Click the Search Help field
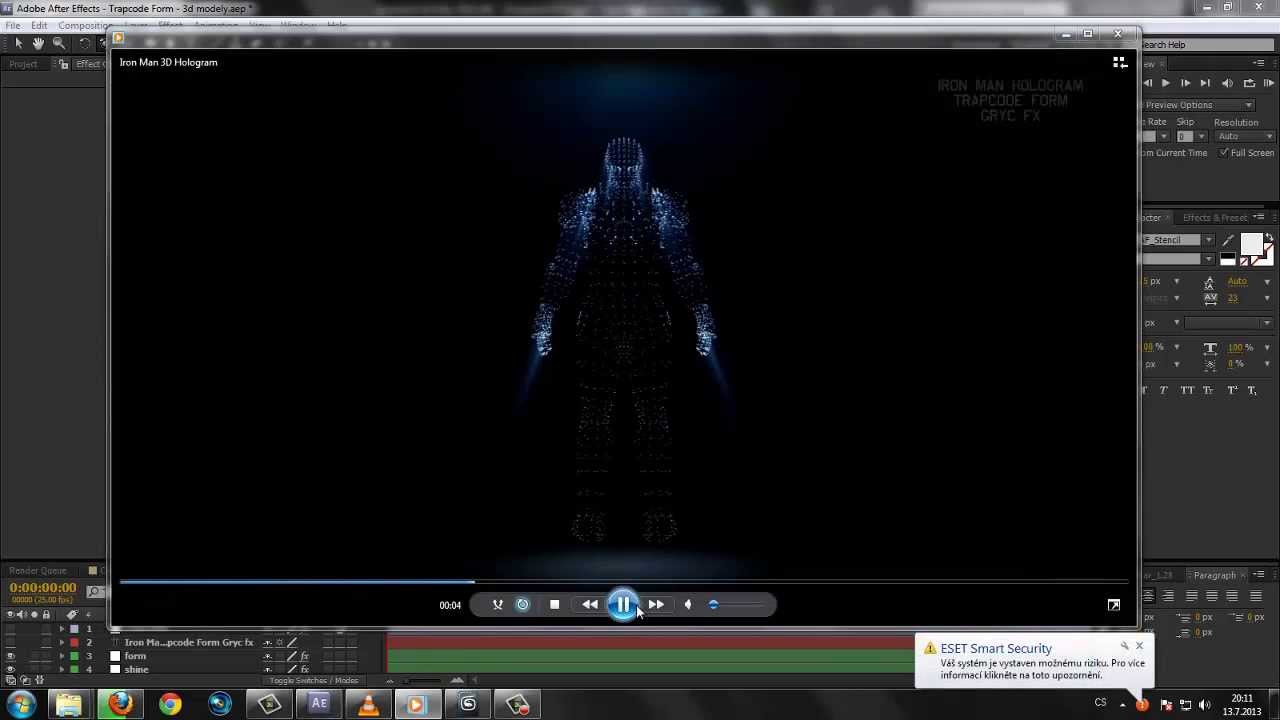The width and height of the screenshot is (1280, 720). [x=1207, y=45]
